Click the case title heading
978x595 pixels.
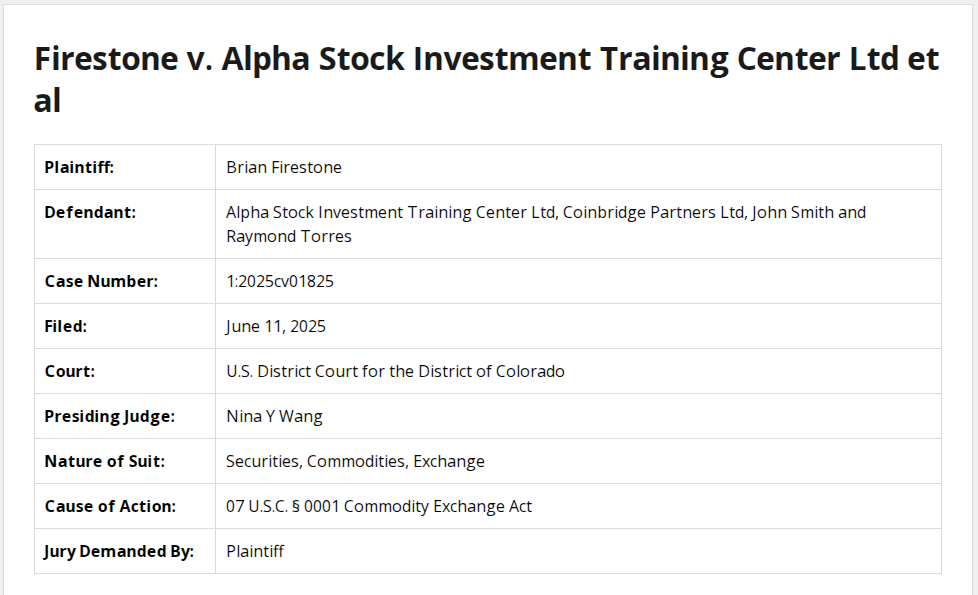pyautogui.click(x=486, y=79)
